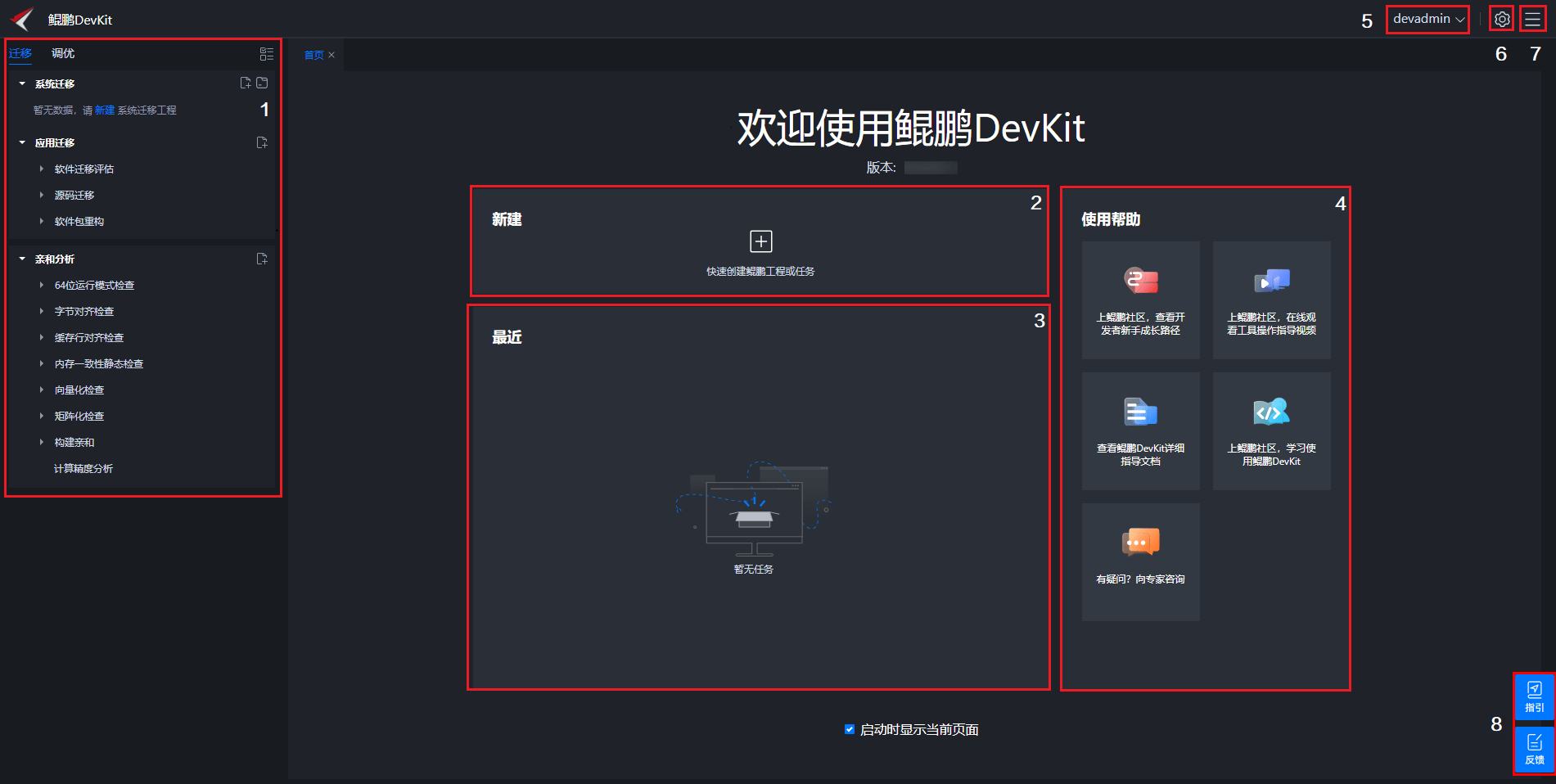Uncheck 启动时显示当前页面 checkbox

click(850, 729)
